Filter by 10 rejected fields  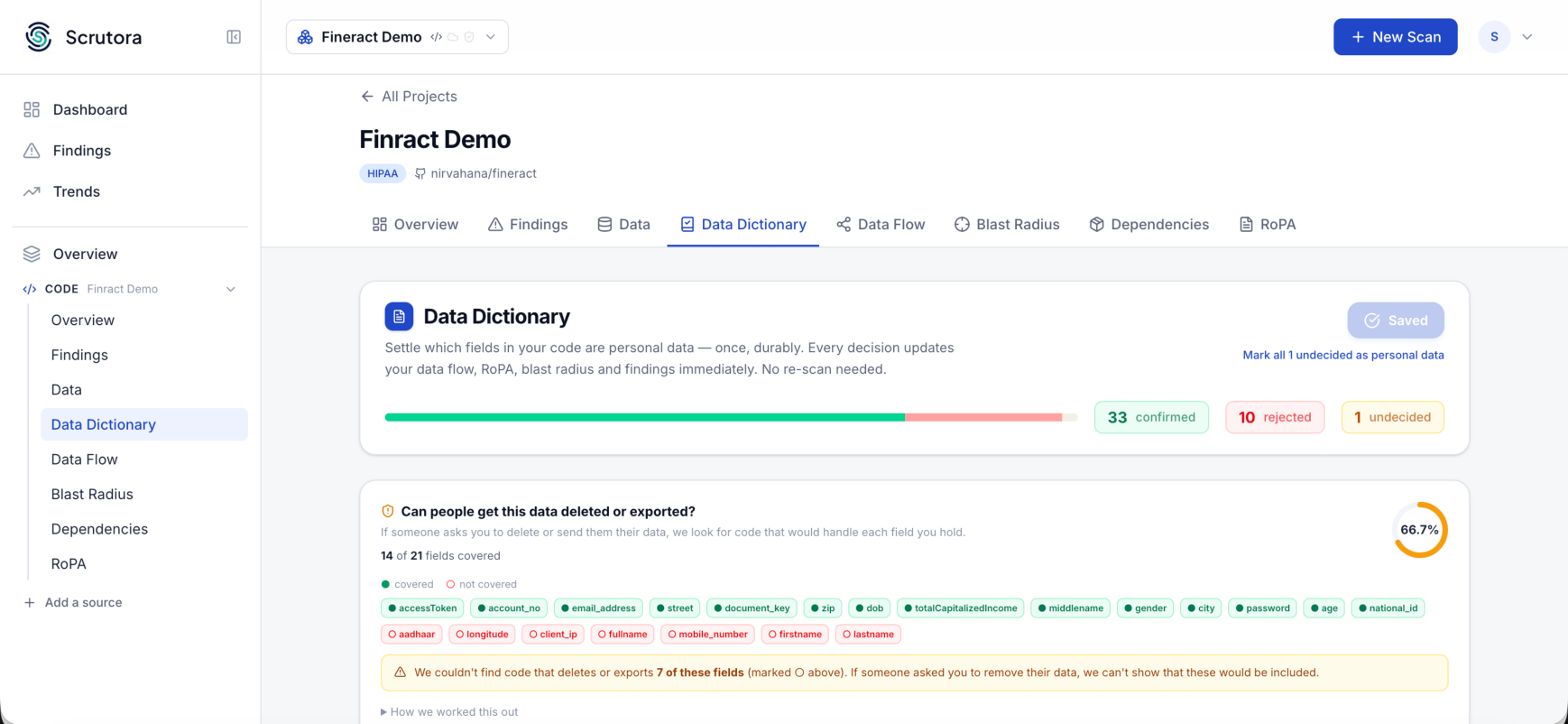click(x=1275, y=417)
